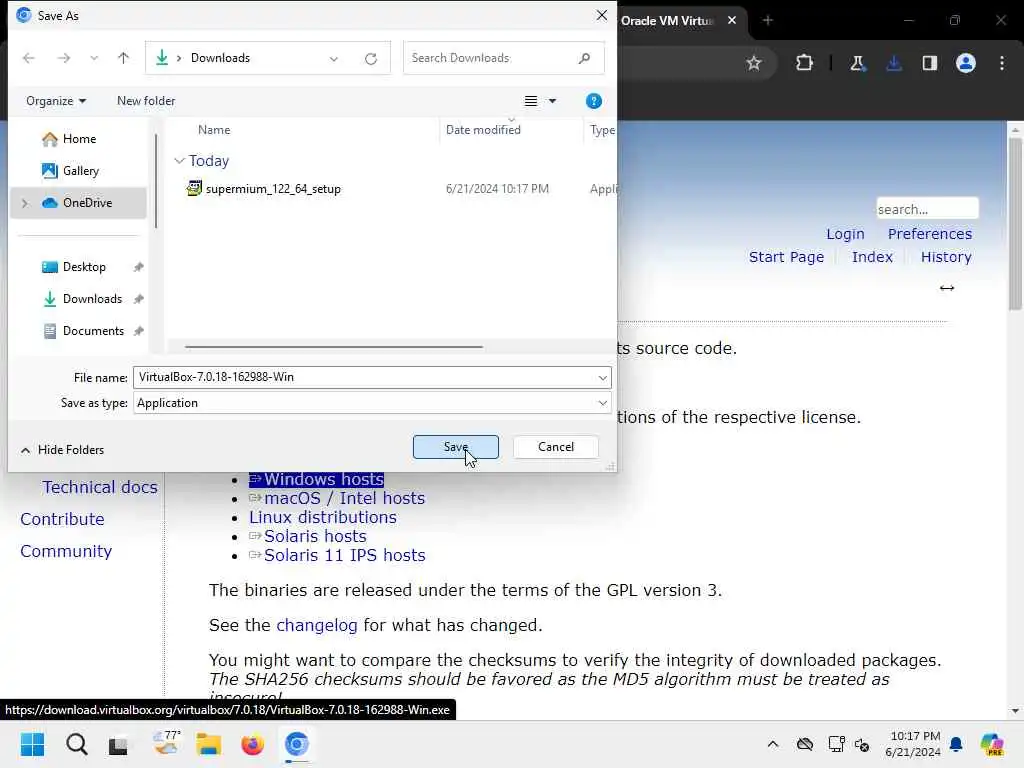Refresh the Downloads folder view
The image size is (1024, 768).
point(371,59)
